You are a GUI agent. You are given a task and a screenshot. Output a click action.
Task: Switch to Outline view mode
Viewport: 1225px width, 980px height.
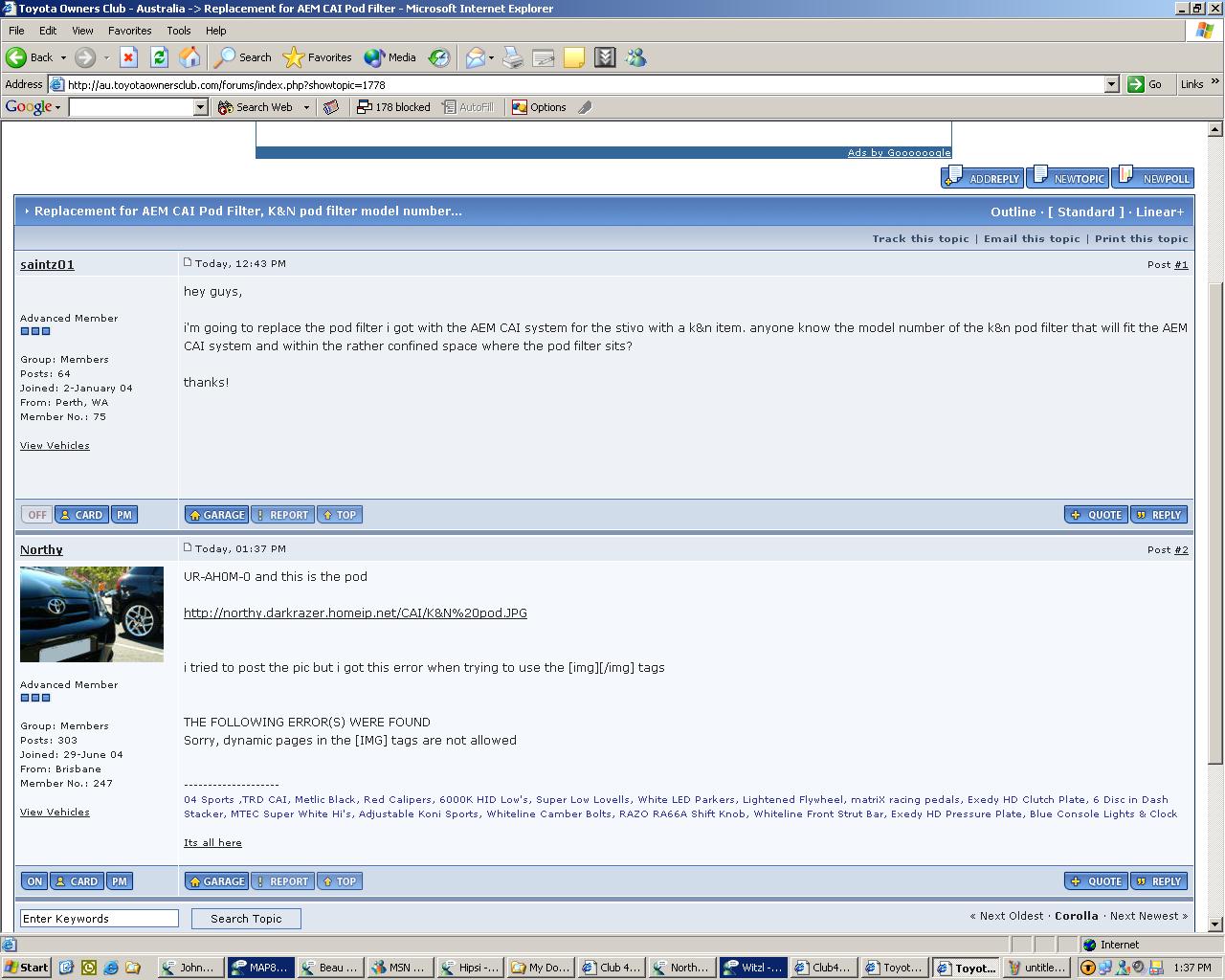(x=1013, y=212)
